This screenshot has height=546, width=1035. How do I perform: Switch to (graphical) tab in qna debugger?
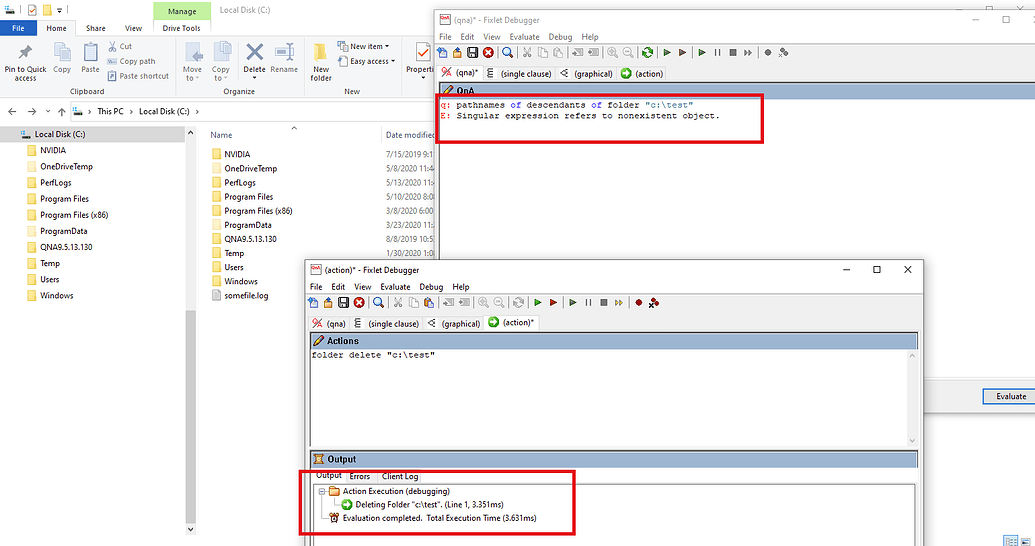click(586, 73)
